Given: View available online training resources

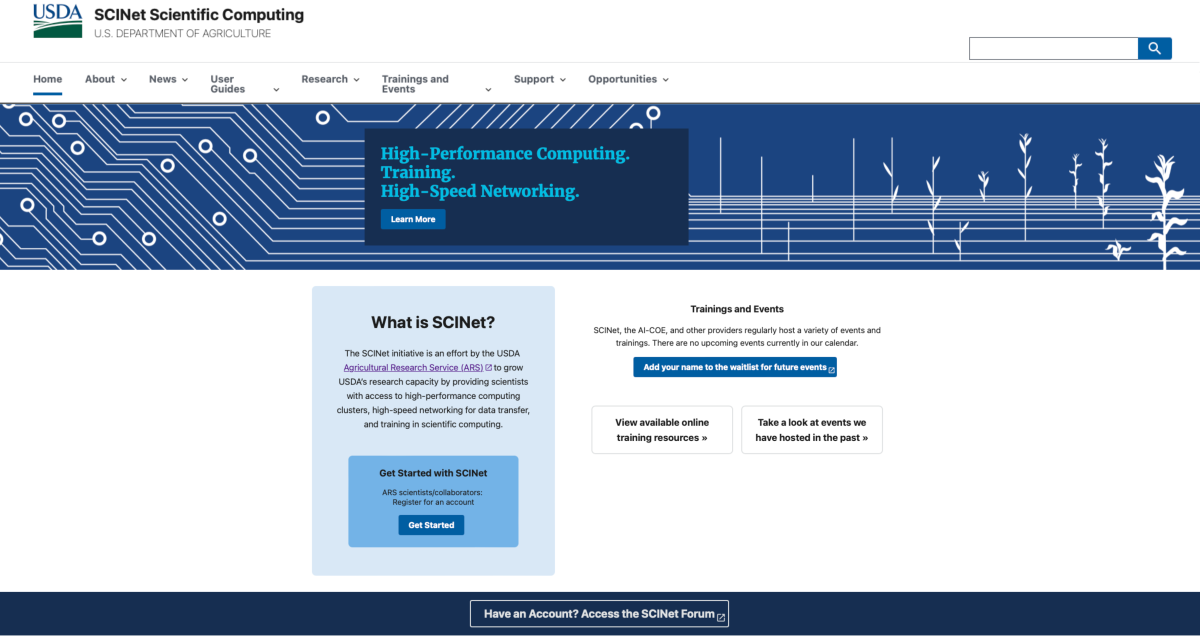Looking at the screenshot, I should [661, 430].
